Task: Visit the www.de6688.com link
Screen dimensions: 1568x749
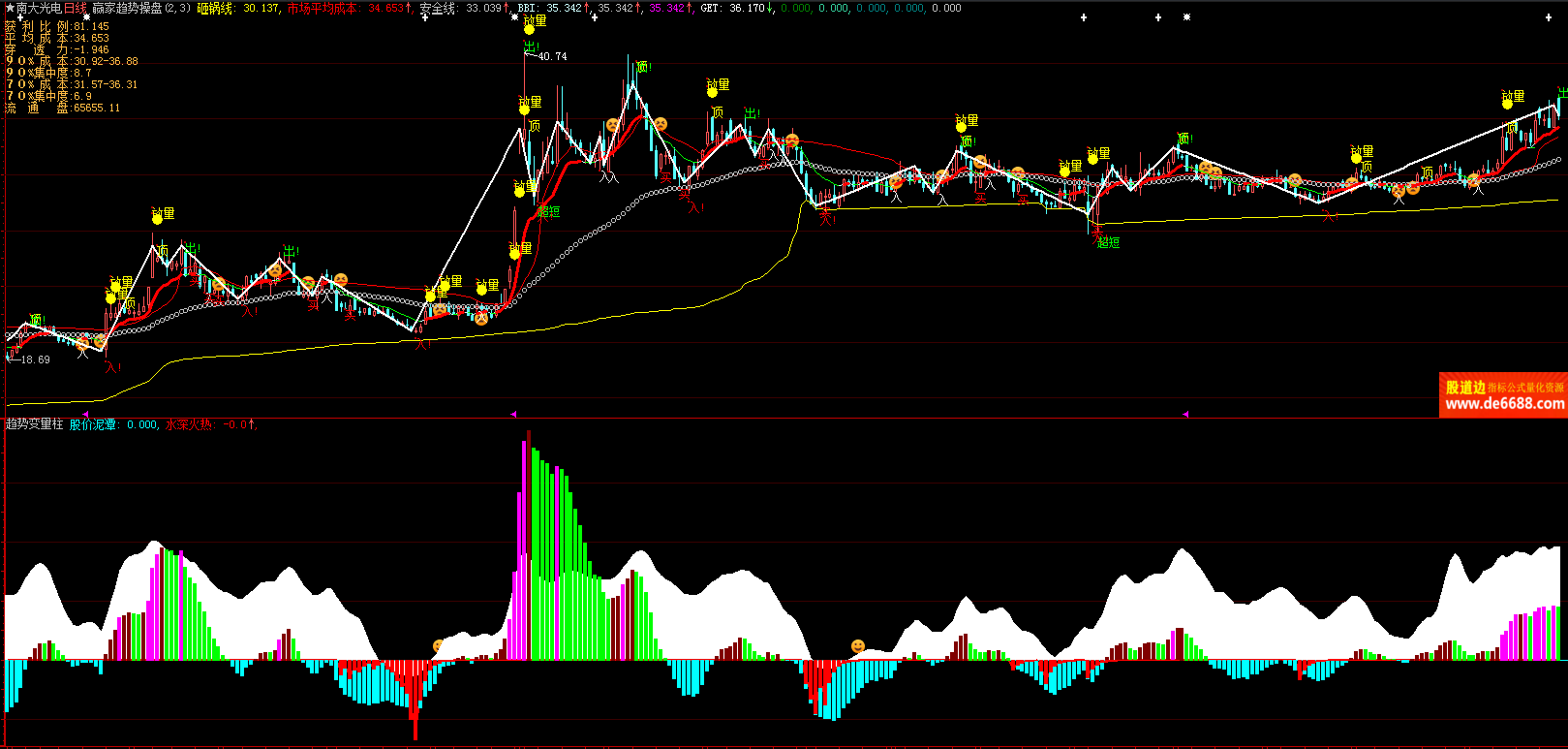Action: click(x=1504, y=404)
